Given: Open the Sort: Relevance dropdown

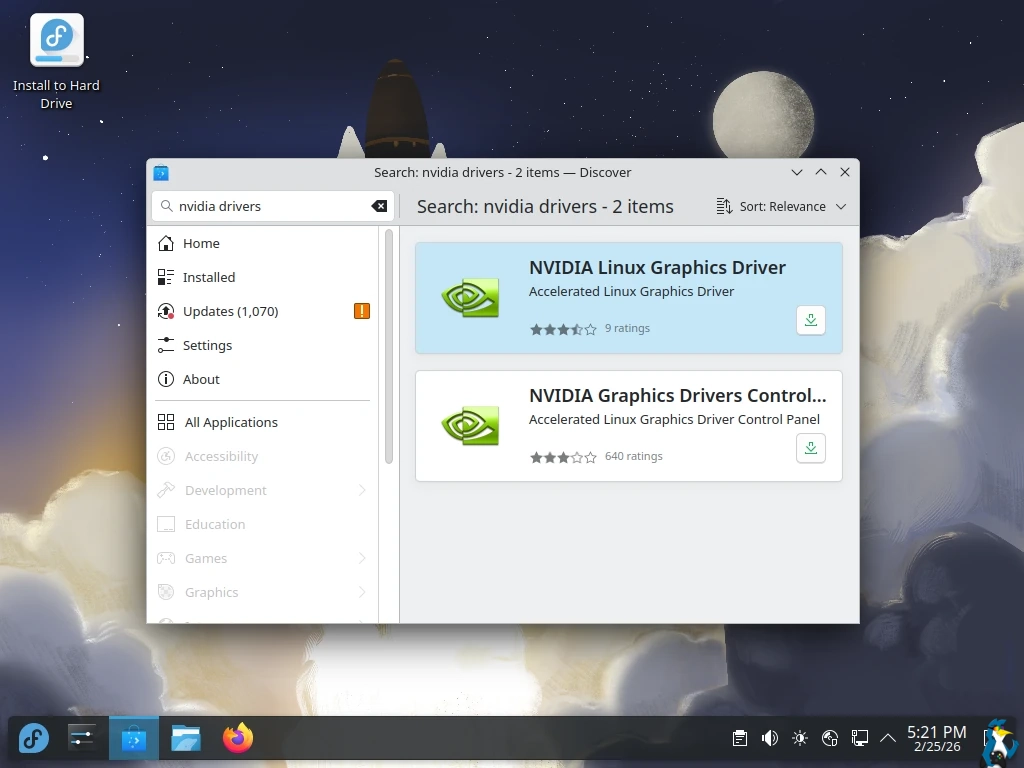Looking at the screenshot, I should 781,206.
